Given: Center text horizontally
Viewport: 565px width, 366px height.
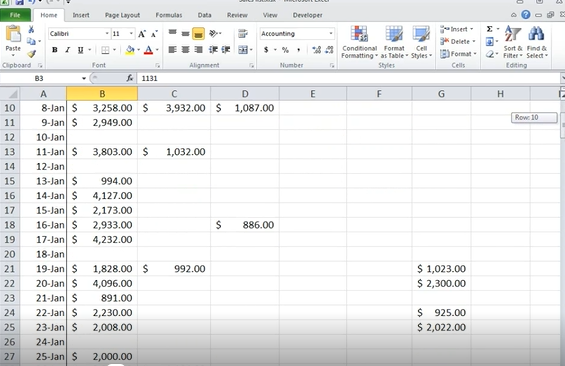Looking at the screenshot, I should tap(185, 50).
